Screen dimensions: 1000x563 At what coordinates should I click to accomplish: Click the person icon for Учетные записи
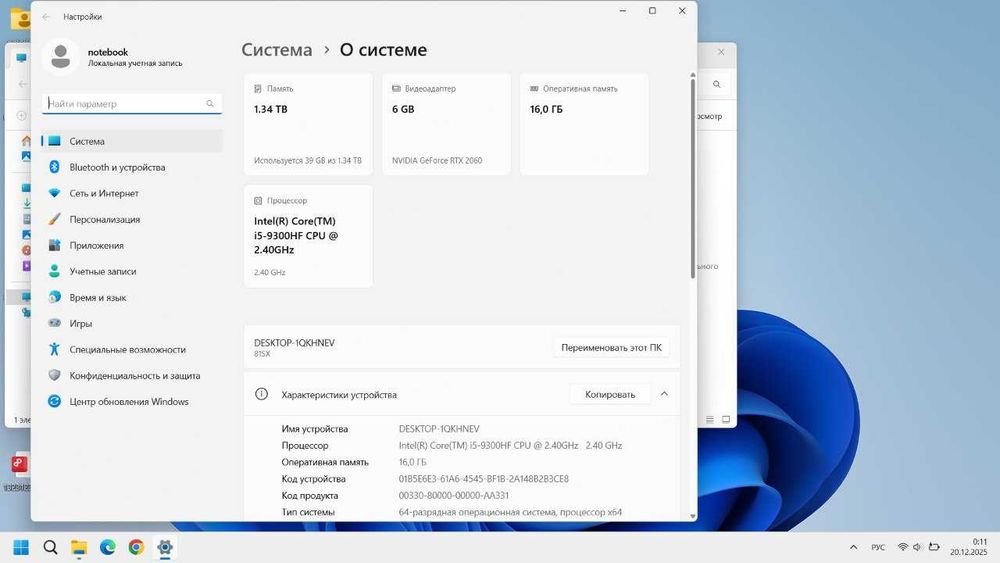point(54,271)
